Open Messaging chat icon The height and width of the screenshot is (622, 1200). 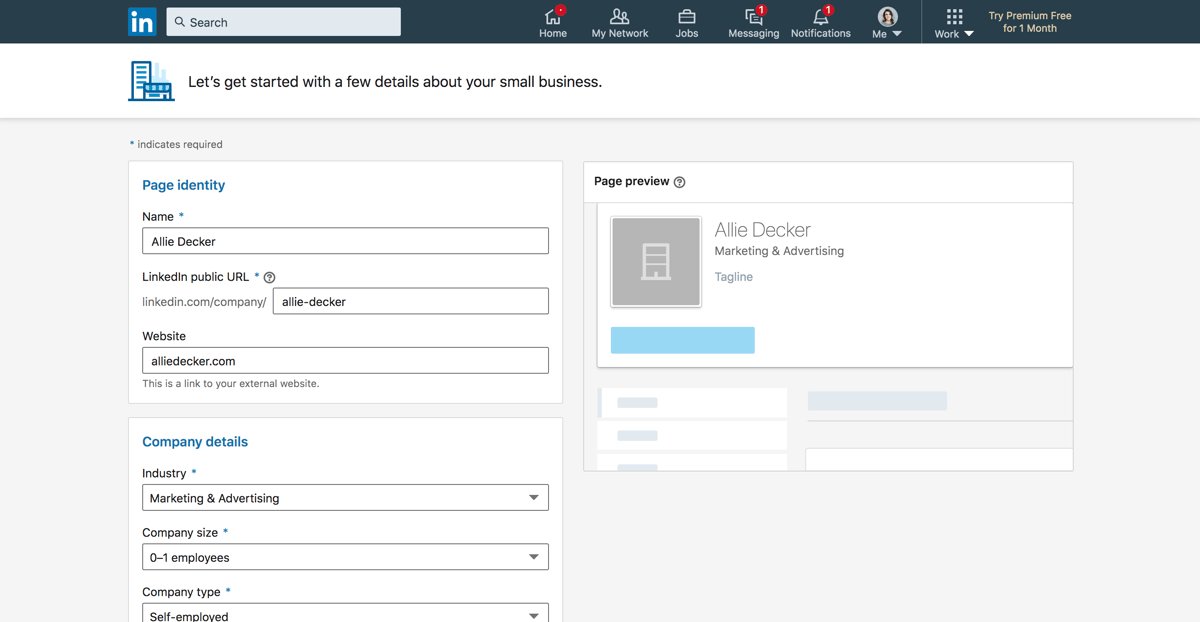(753, 17)
